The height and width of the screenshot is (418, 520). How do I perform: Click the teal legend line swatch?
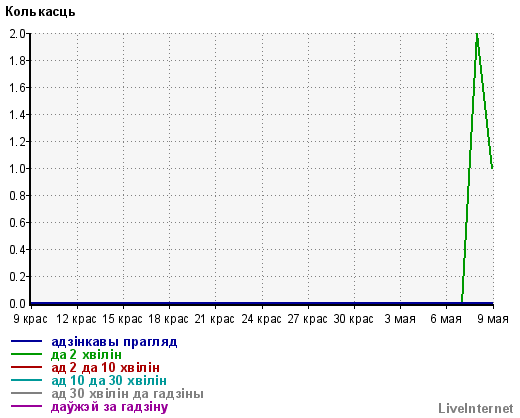coord(26,380)
